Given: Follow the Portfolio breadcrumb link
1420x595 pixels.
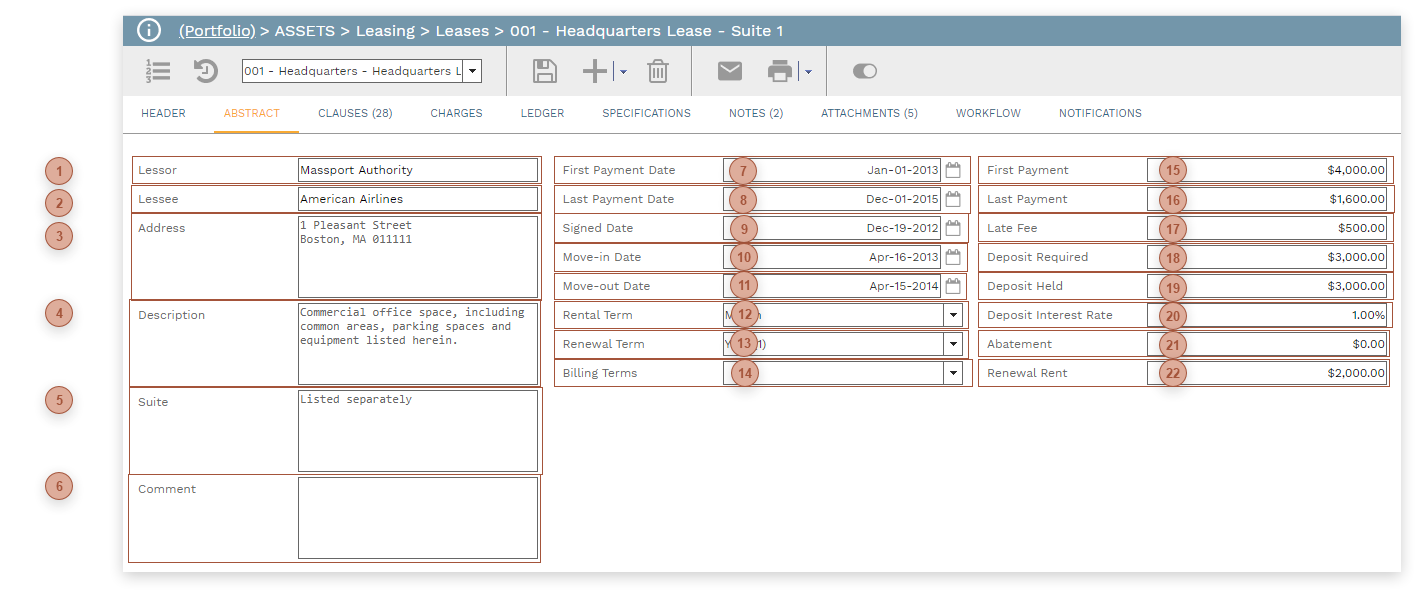Looking at the screenshot, I should [217, 30].
